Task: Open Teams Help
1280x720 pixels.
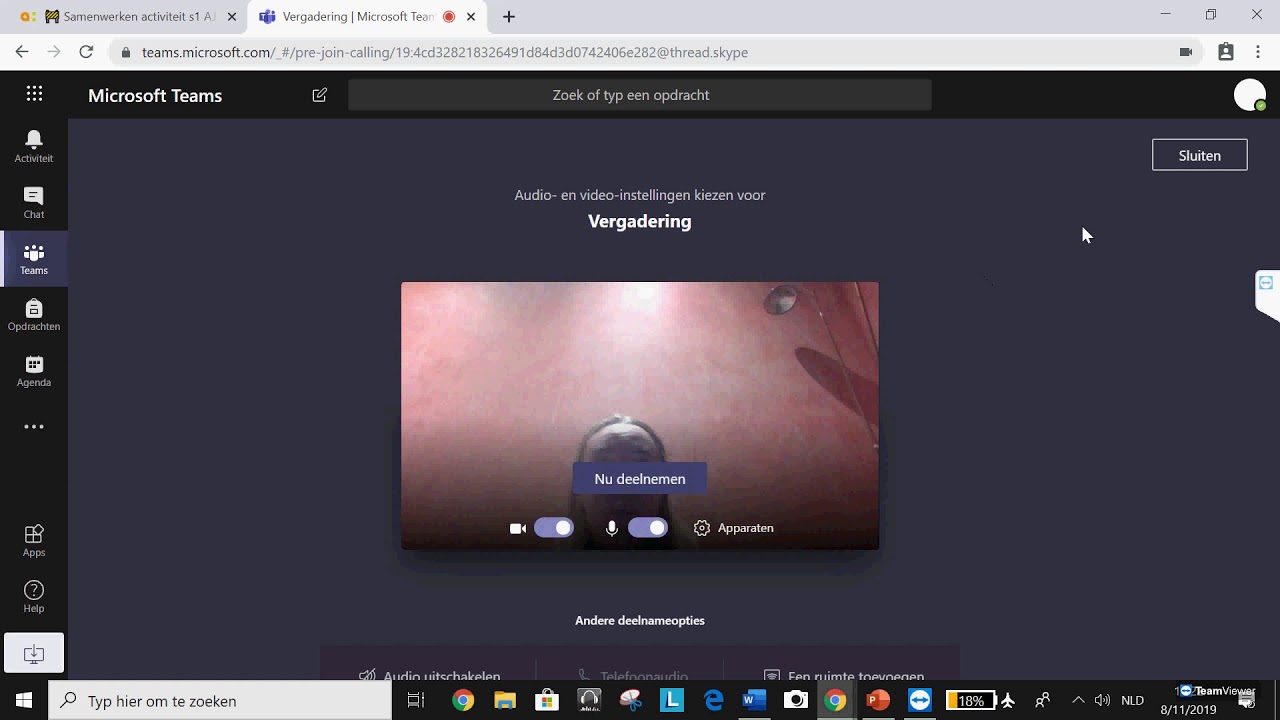Action: tap(34, 596)
